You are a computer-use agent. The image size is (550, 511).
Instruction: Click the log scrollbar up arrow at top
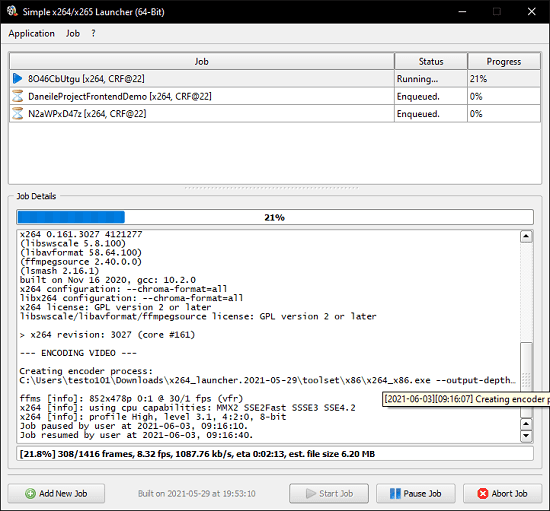tap(526, 236)
